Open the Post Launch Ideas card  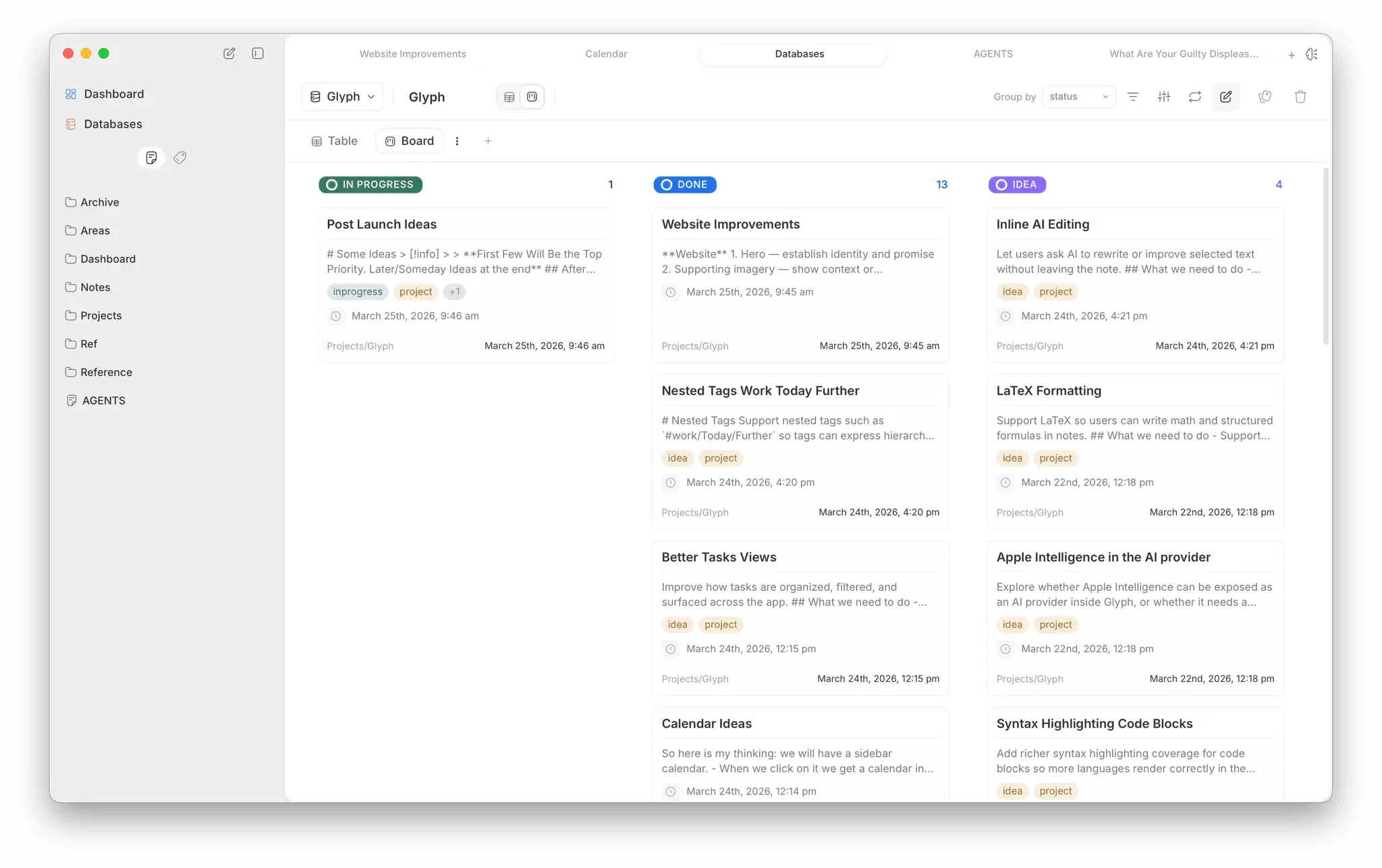[x=466, y=285]
